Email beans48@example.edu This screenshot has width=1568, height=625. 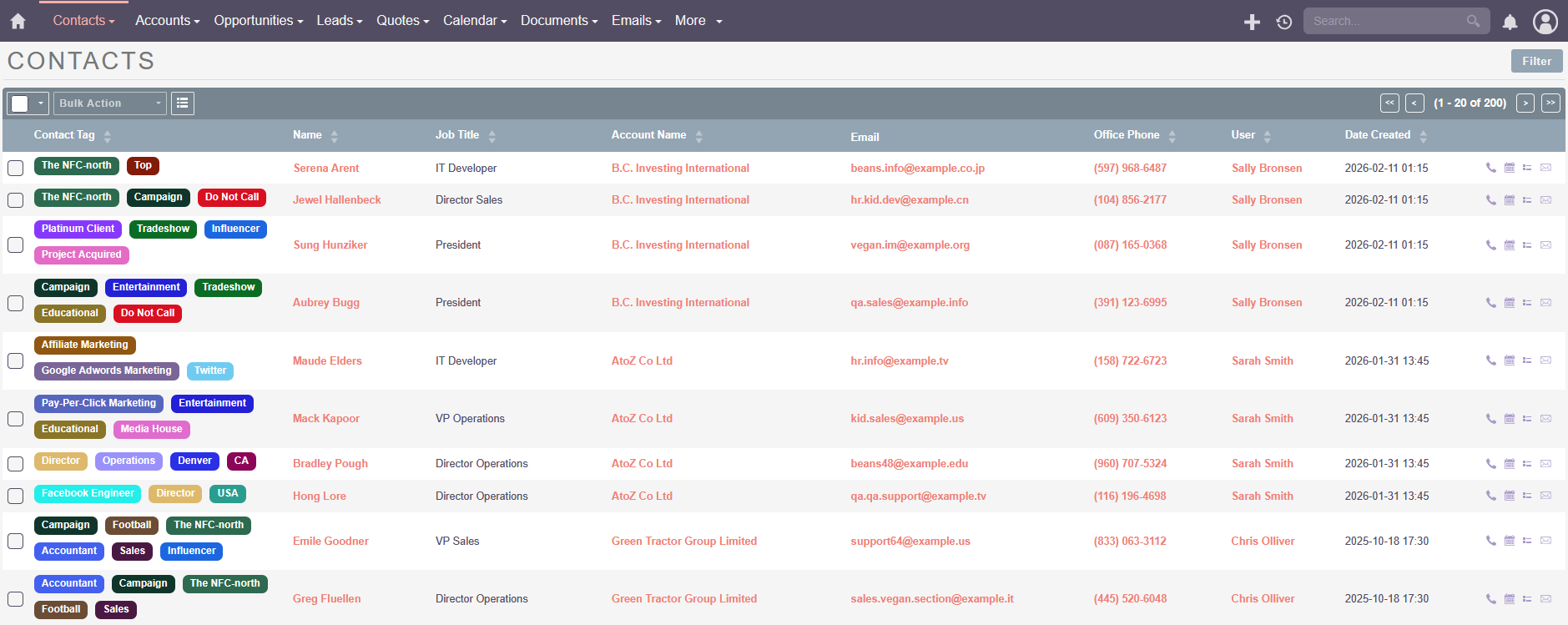909,464
